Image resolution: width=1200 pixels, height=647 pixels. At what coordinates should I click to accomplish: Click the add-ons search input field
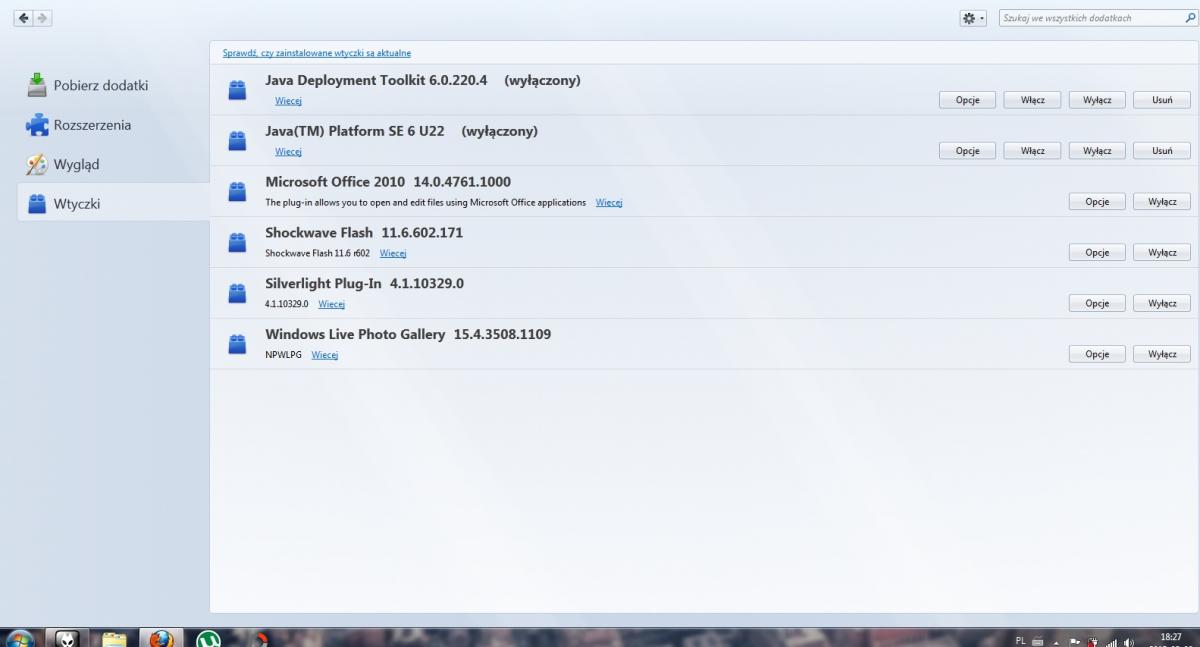(1088, 18)
